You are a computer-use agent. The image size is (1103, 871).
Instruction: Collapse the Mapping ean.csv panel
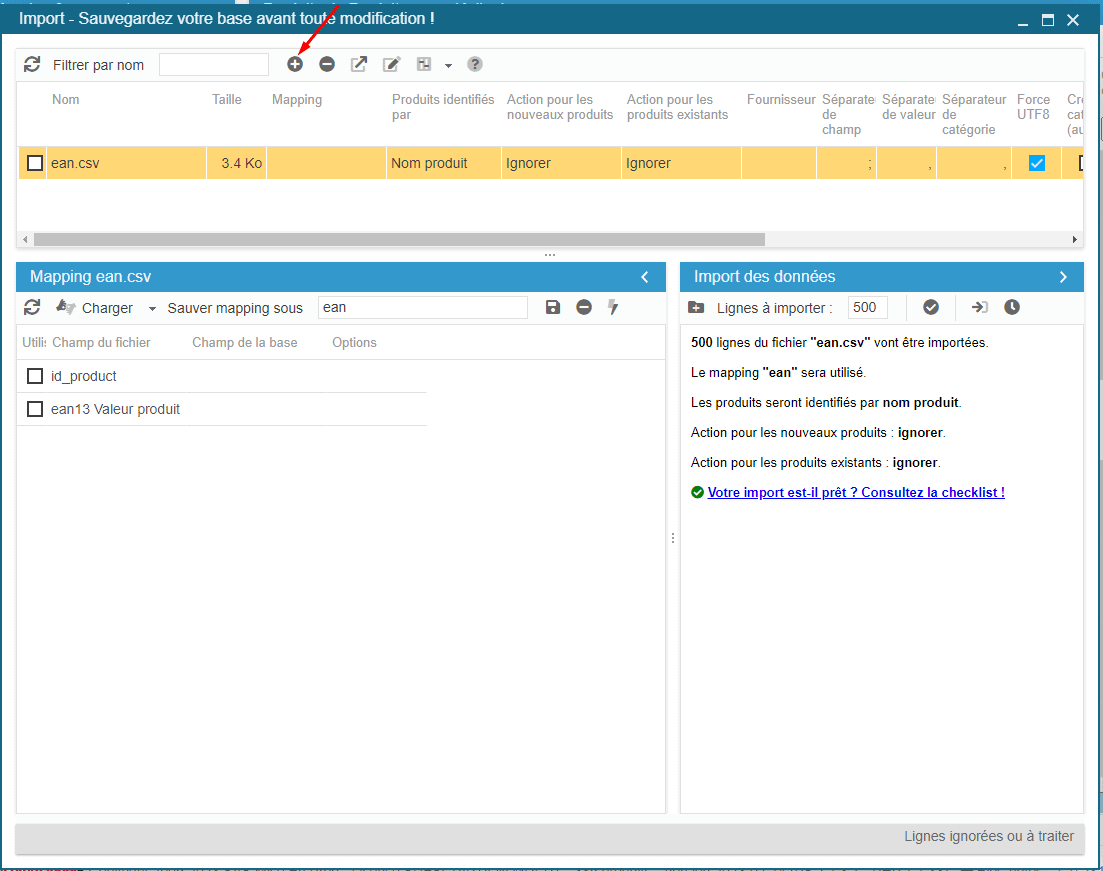point(645,277)
